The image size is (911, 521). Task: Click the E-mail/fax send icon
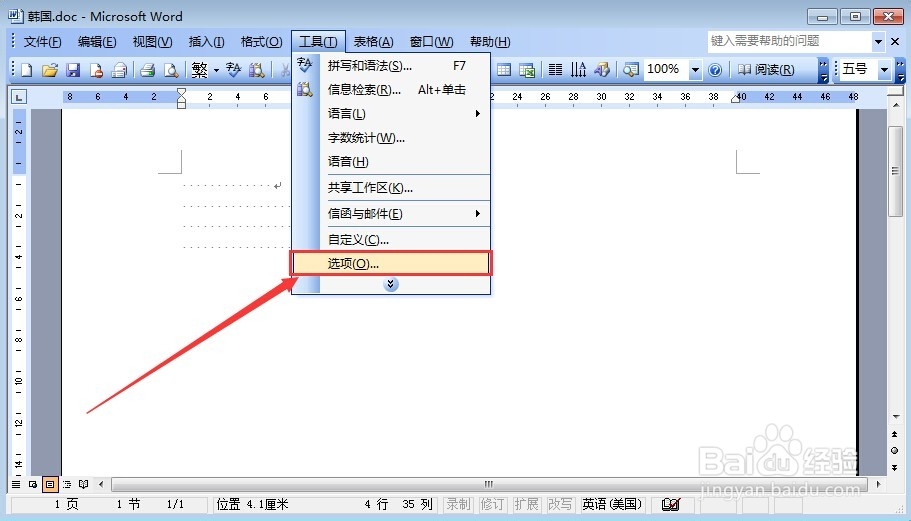[119, 70]
